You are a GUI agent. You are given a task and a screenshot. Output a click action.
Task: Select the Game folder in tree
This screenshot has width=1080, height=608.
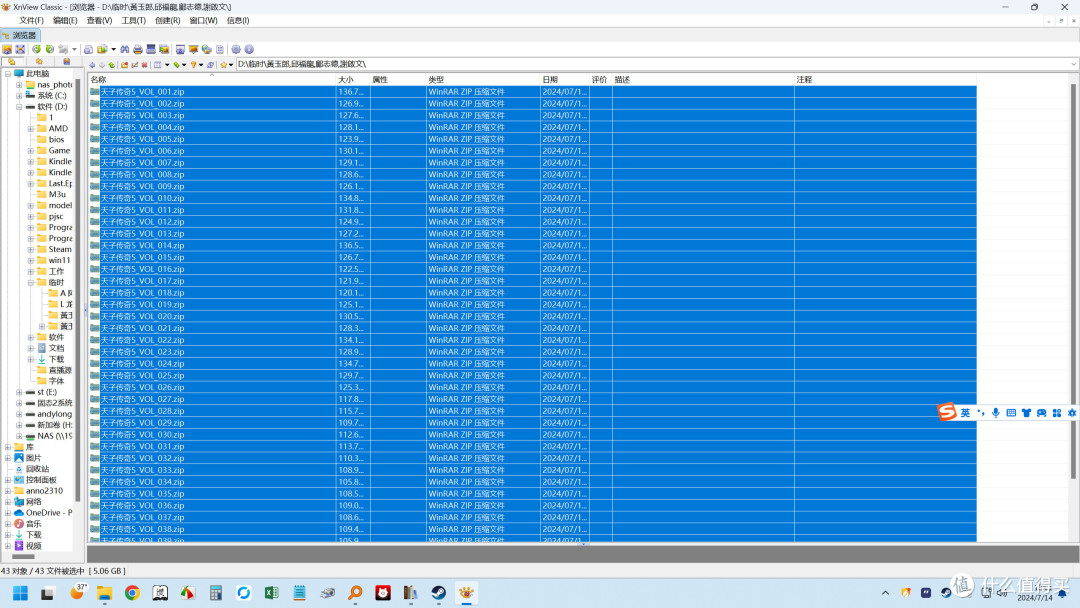(x=59, y=151)
